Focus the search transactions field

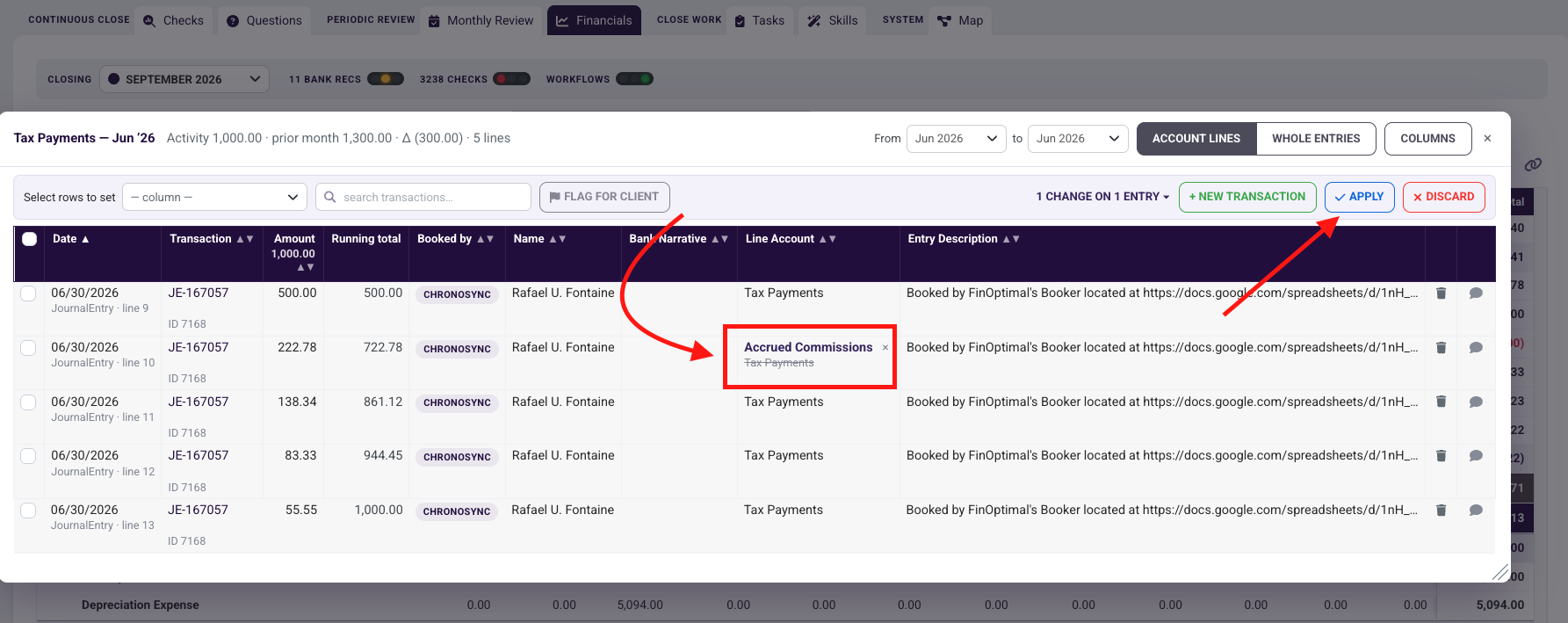[x=423, y=197]
